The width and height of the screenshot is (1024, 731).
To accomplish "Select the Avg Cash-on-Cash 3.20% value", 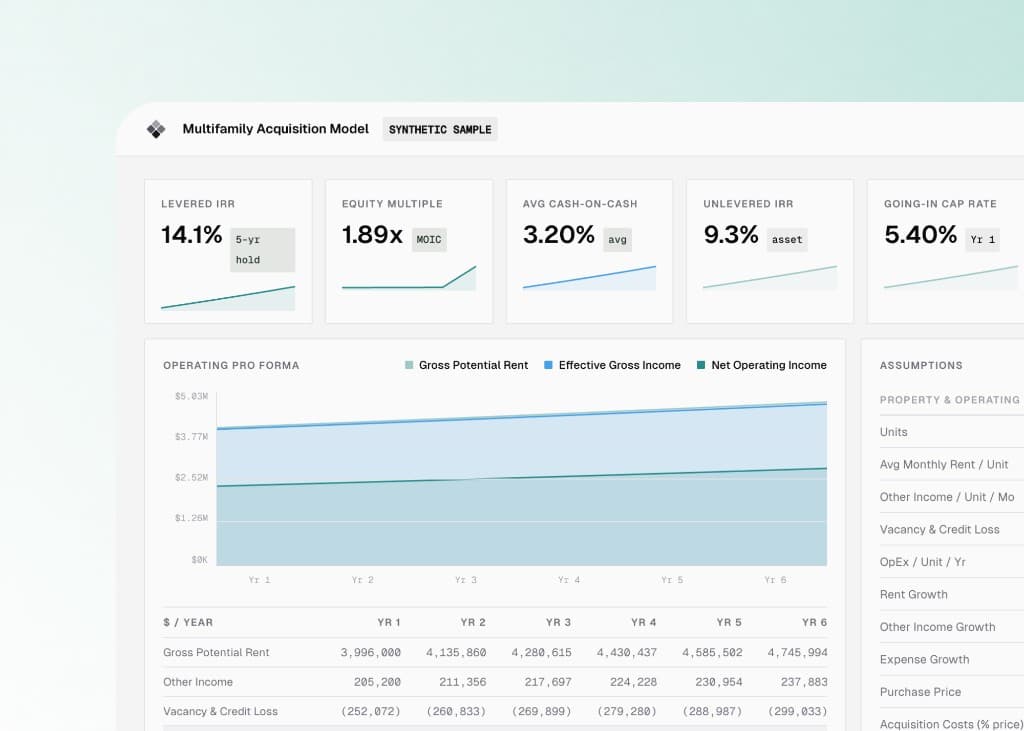I will coord(559,235).
